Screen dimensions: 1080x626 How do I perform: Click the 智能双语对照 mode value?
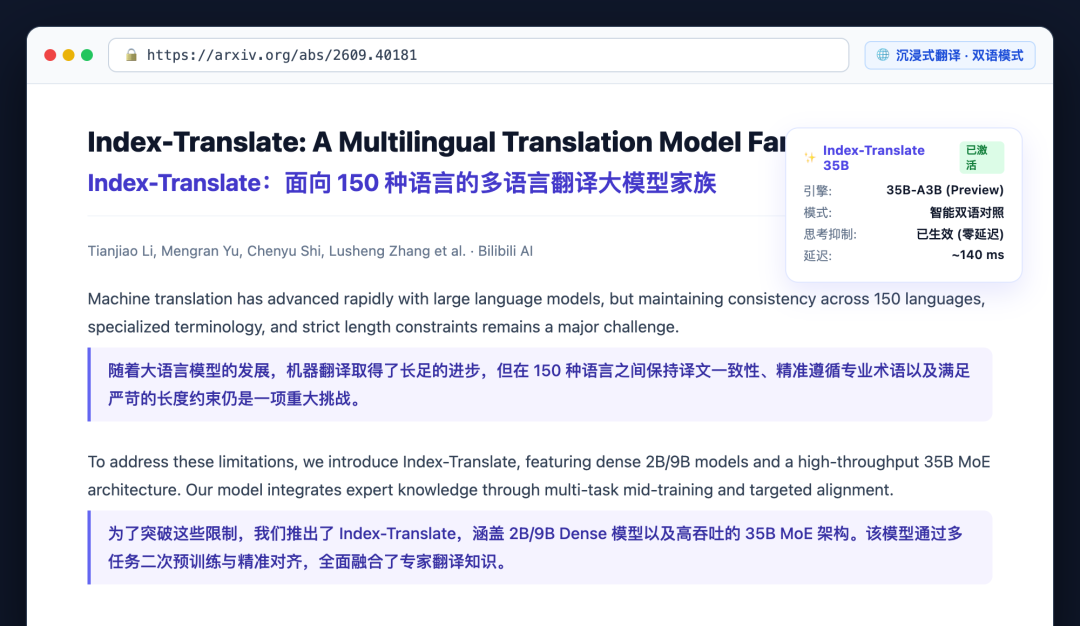(x=966, y=212)
